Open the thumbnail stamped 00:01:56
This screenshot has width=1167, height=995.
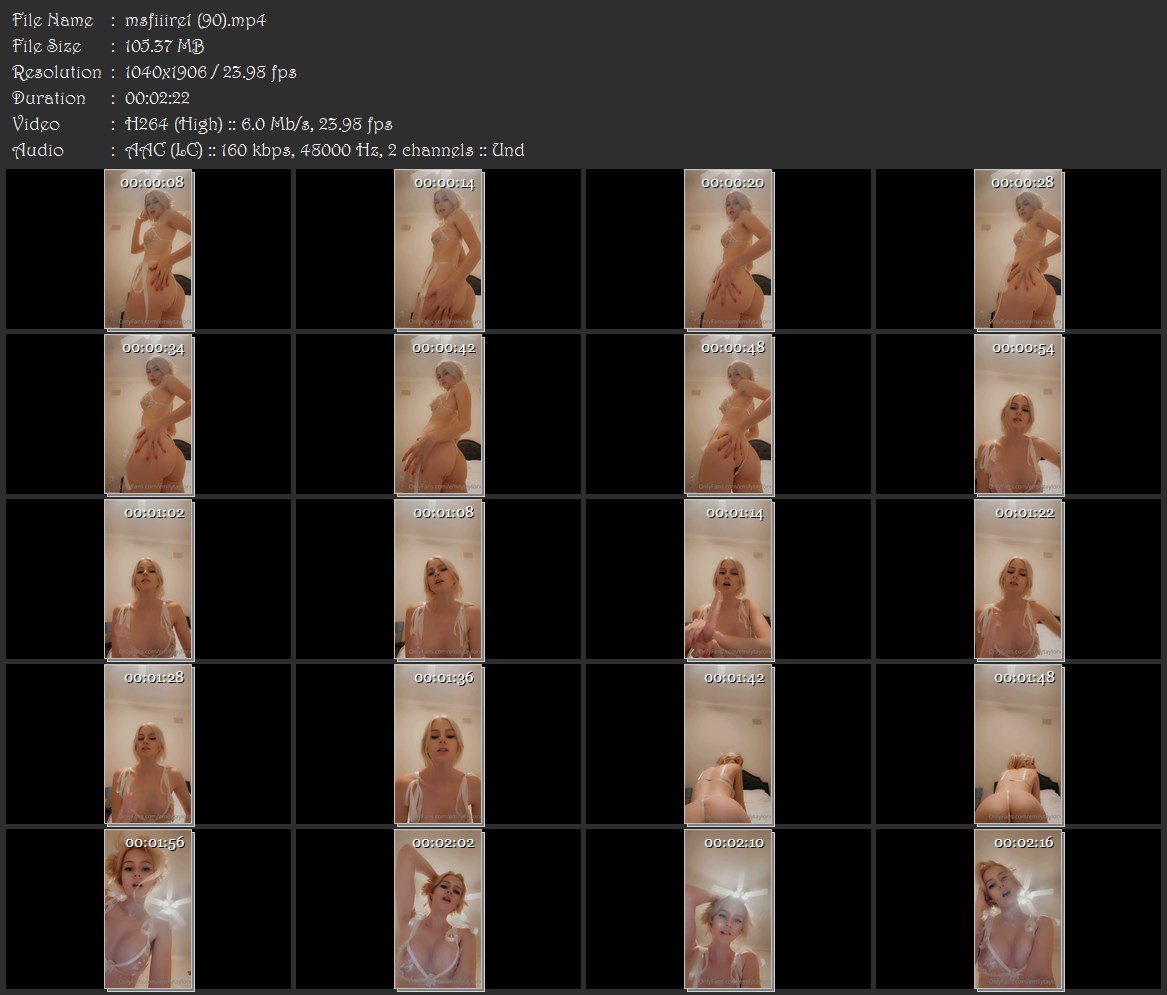click(149, 910)
